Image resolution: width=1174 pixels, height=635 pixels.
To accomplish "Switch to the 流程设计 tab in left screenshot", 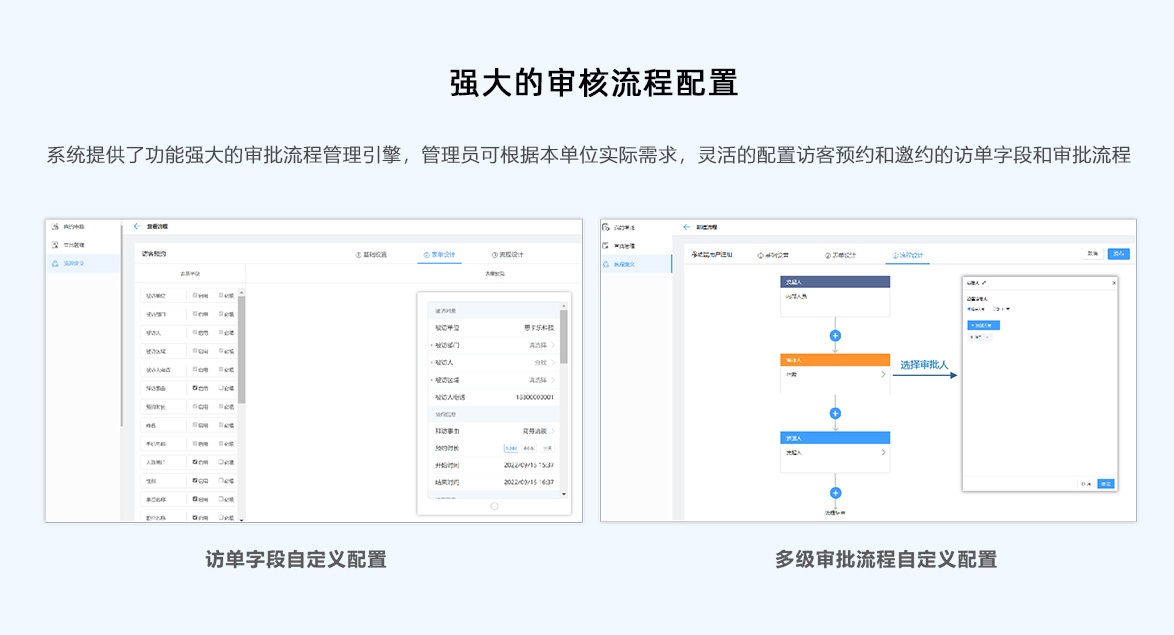I will (x=507, y=255).
